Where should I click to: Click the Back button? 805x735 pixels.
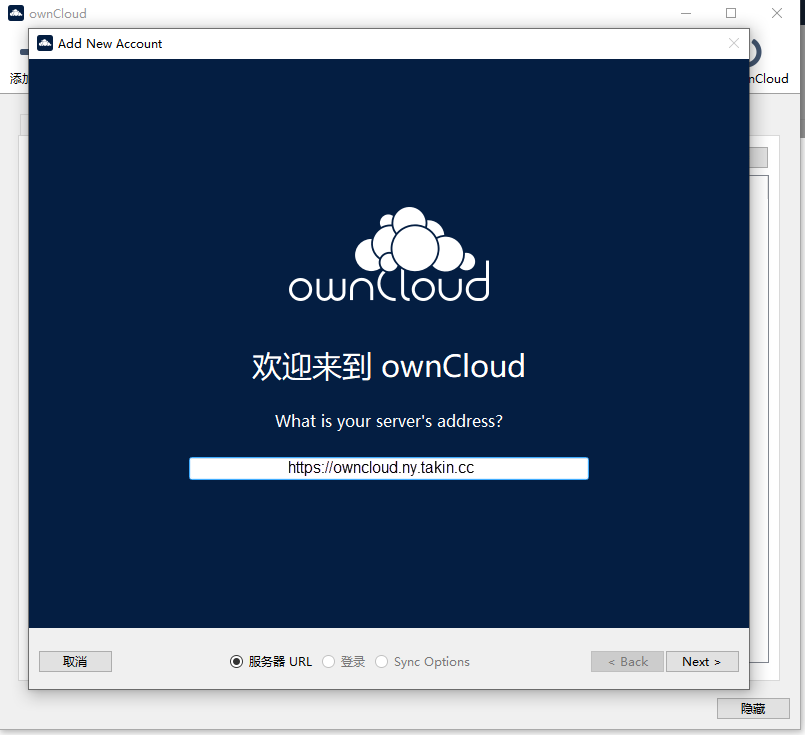[x=627, y=662]
